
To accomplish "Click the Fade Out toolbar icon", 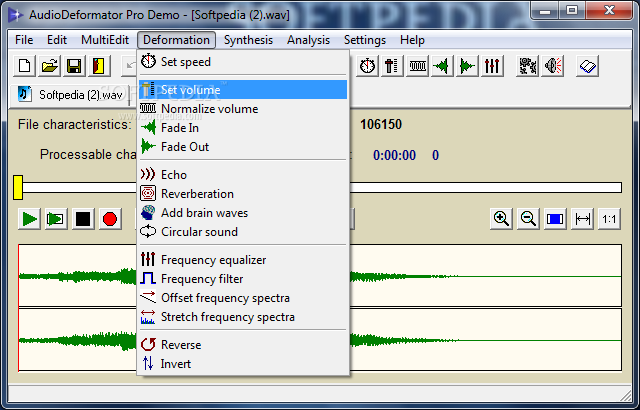I will click(x=467, y=66).
